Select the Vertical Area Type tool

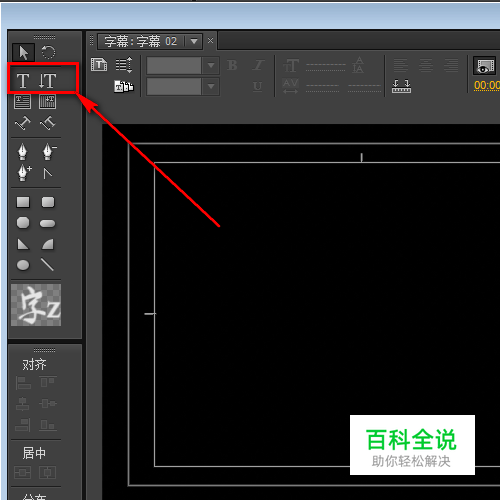click(47, 102)
